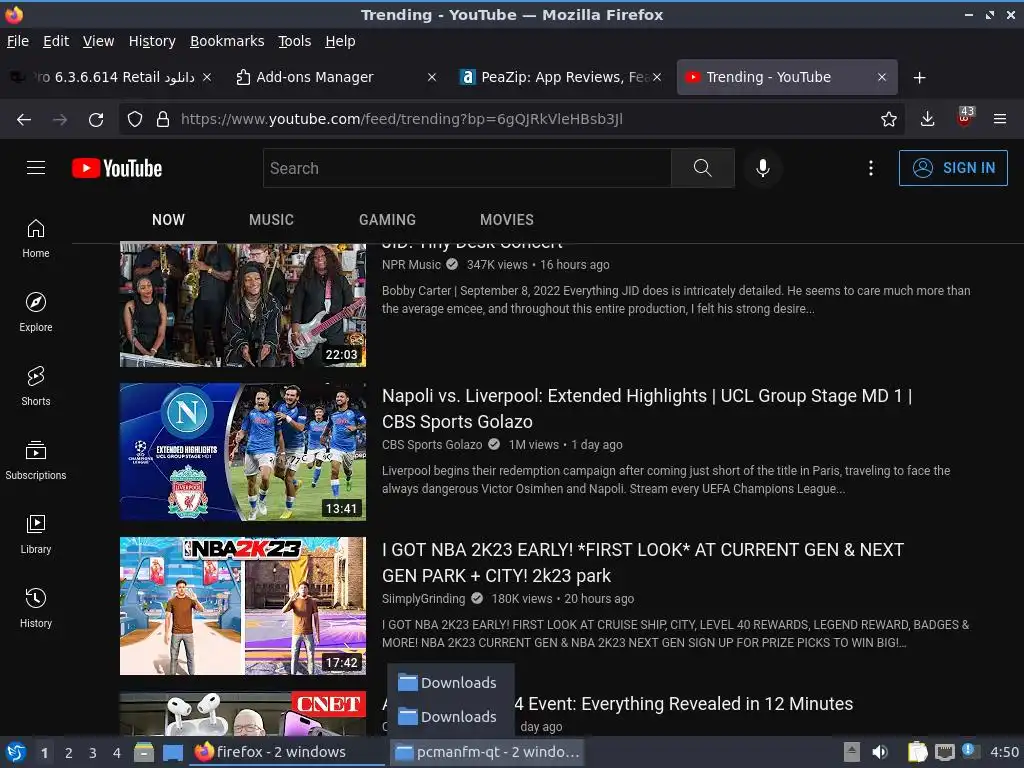Close the PeaZip App Reviews tab
Screen dimensions: 1024x768
(657, 77)
